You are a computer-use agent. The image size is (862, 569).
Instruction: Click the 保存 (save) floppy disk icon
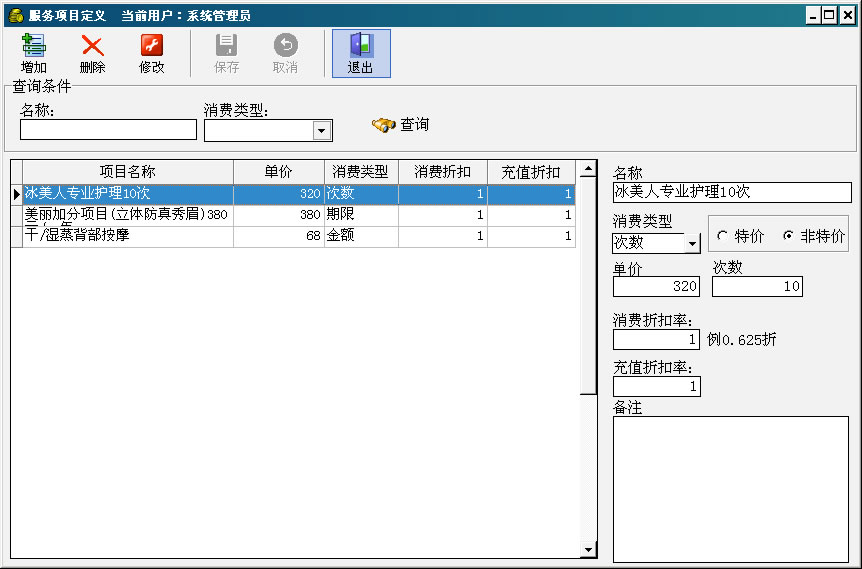click(x=226, y=46)
